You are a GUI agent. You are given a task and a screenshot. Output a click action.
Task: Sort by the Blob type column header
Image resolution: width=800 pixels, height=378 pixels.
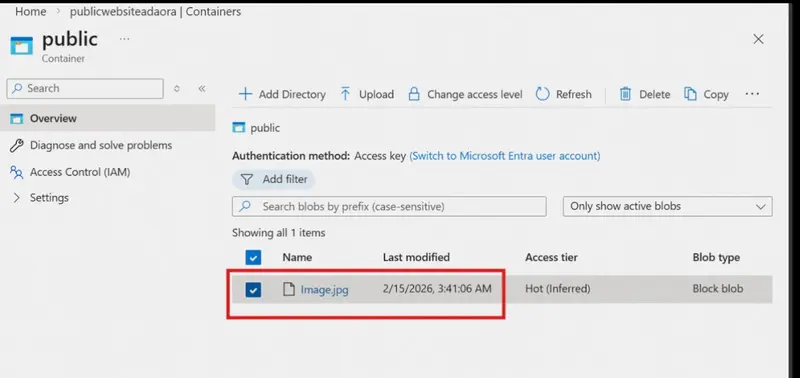(x=716, y=258)
